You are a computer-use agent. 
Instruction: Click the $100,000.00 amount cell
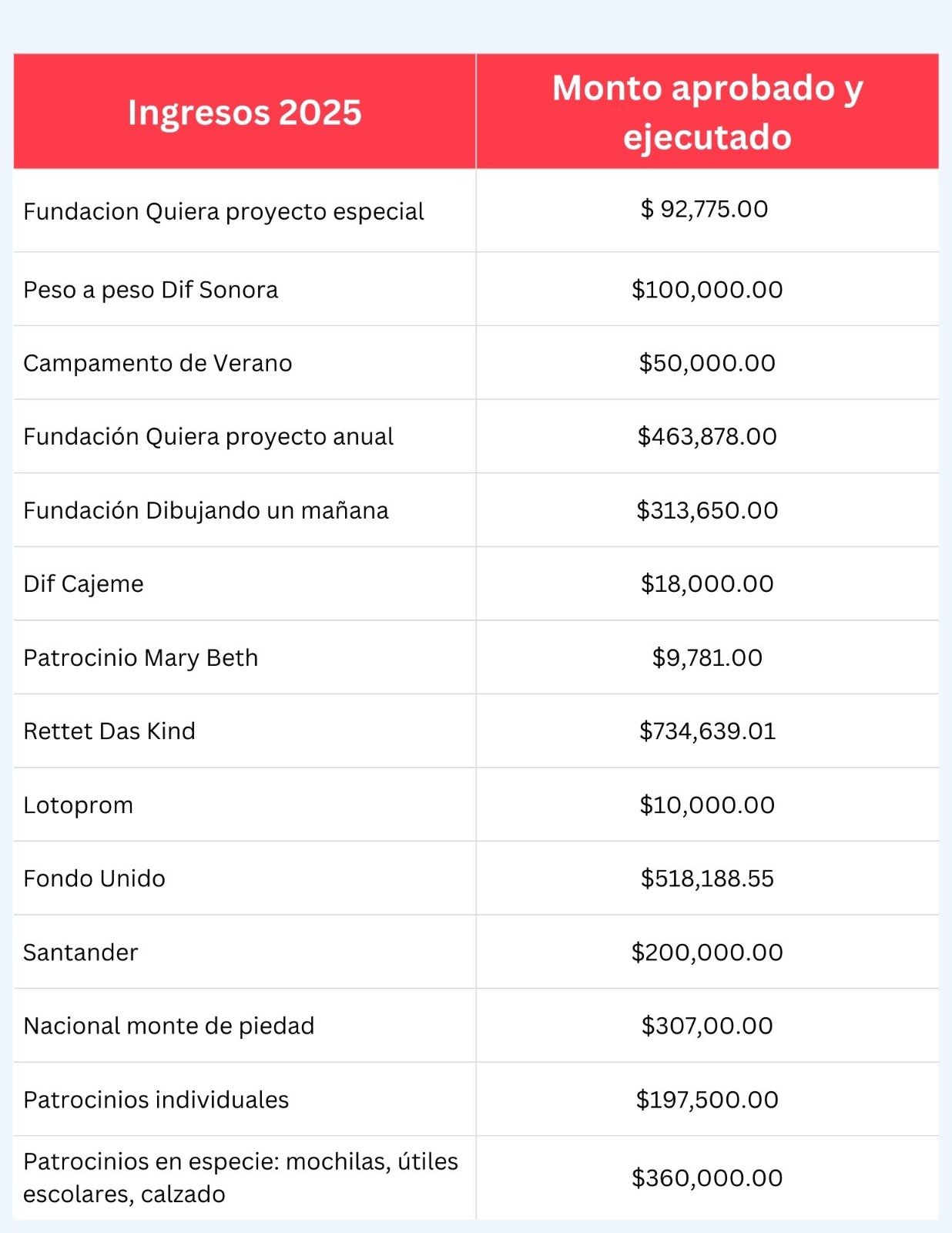tap(707, 290)
